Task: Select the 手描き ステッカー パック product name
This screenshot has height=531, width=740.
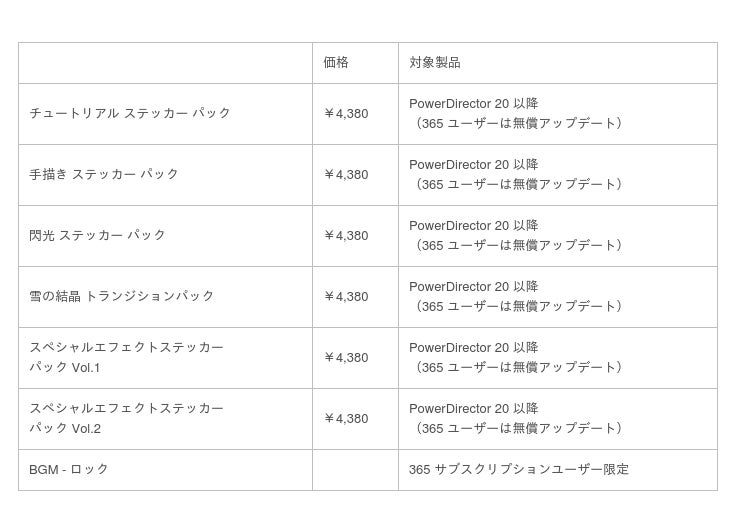Action: click(x=104, y=175)
